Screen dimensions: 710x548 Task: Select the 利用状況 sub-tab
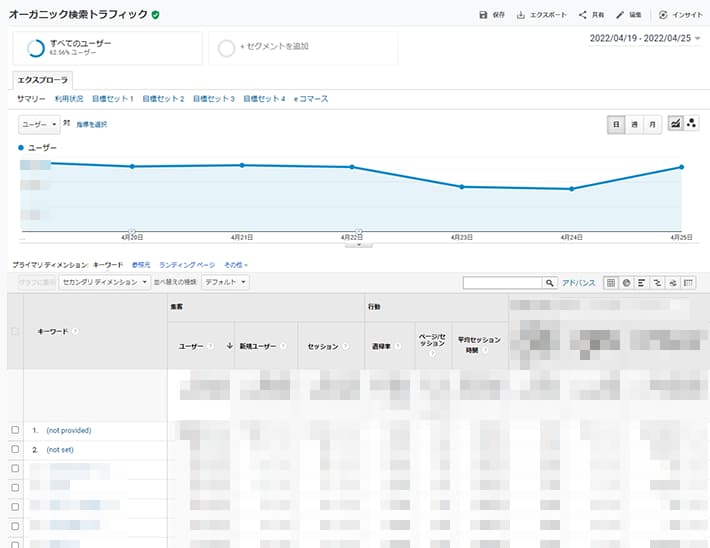(69, 99)
